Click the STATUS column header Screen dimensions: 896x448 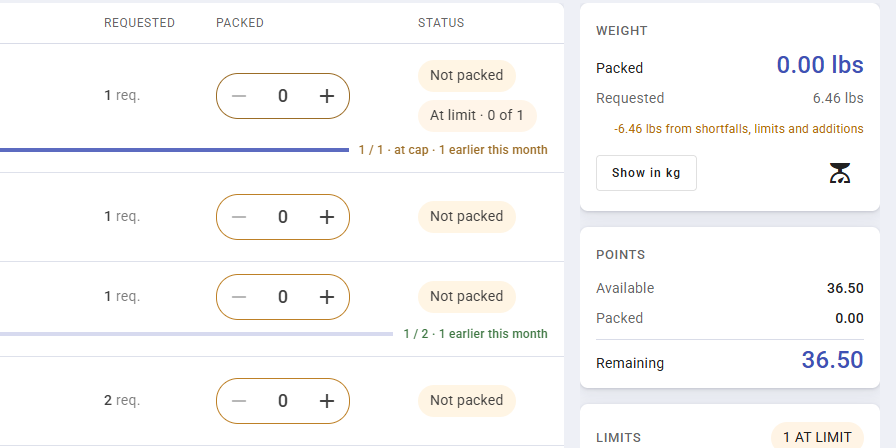tap(441, 23)
